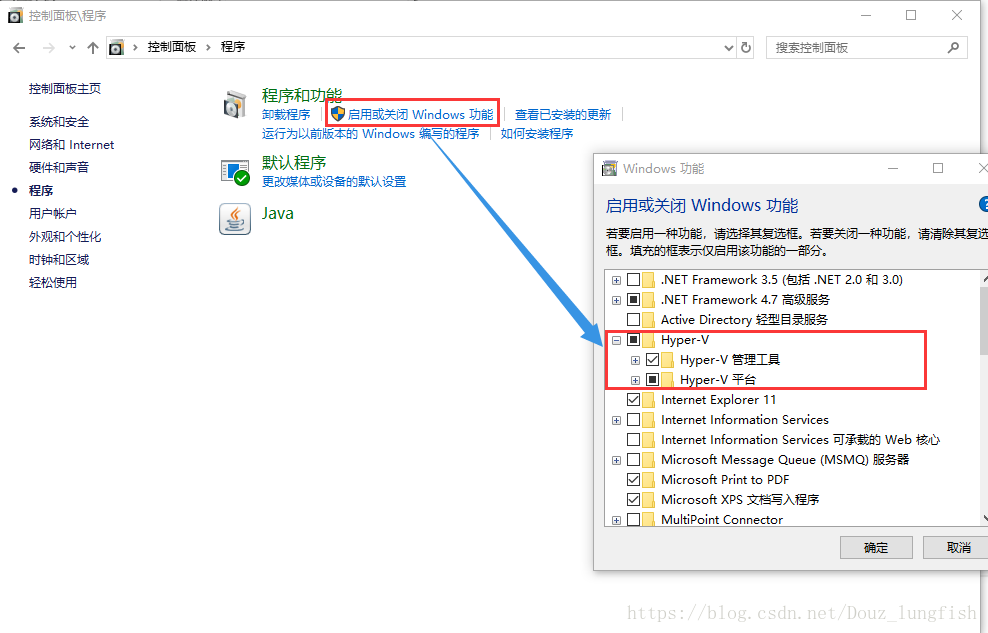Viewport: 988px width, 633px height.
Task: Expand .NET Framework 4.7 高级服务 node
Action: tap(616, 300)
